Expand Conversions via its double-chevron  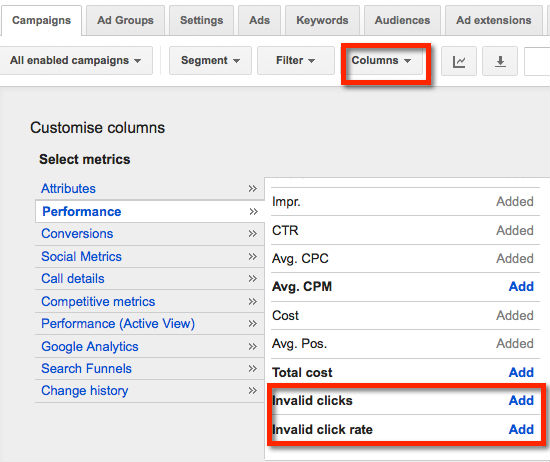253,234
